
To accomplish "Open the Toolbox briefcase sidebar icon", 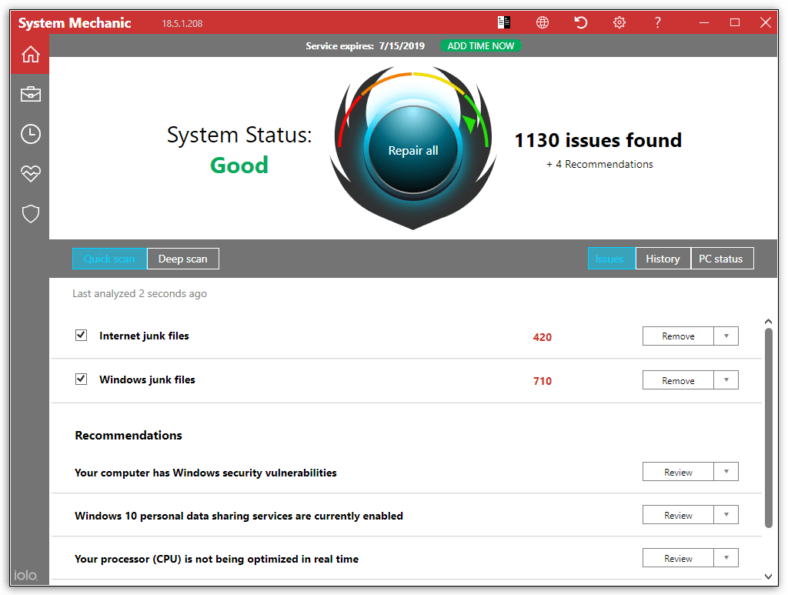I will [30, 94].
